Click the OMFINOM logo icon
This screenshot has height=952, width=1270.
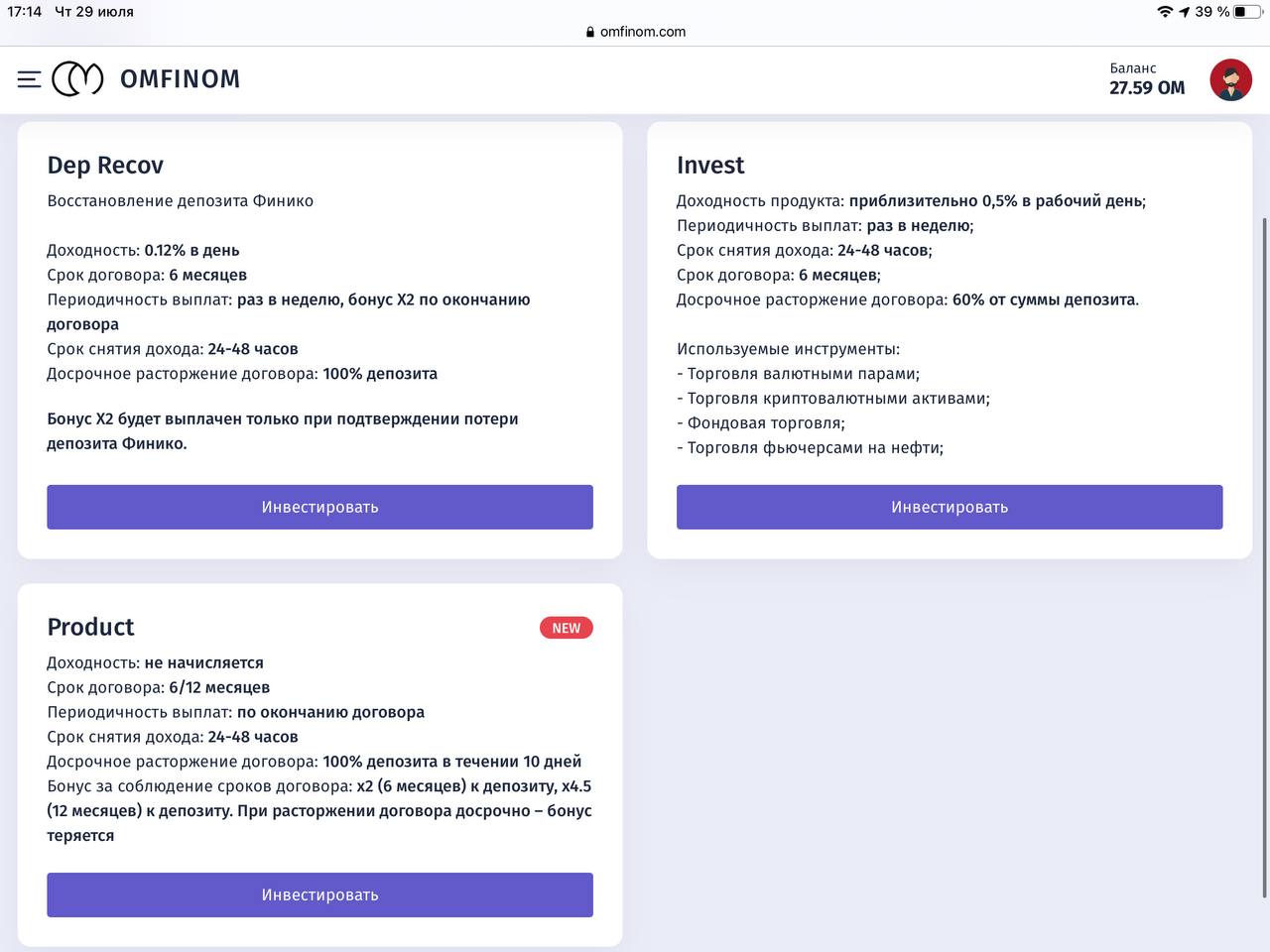pyautogui.click(x=77, y=79)
